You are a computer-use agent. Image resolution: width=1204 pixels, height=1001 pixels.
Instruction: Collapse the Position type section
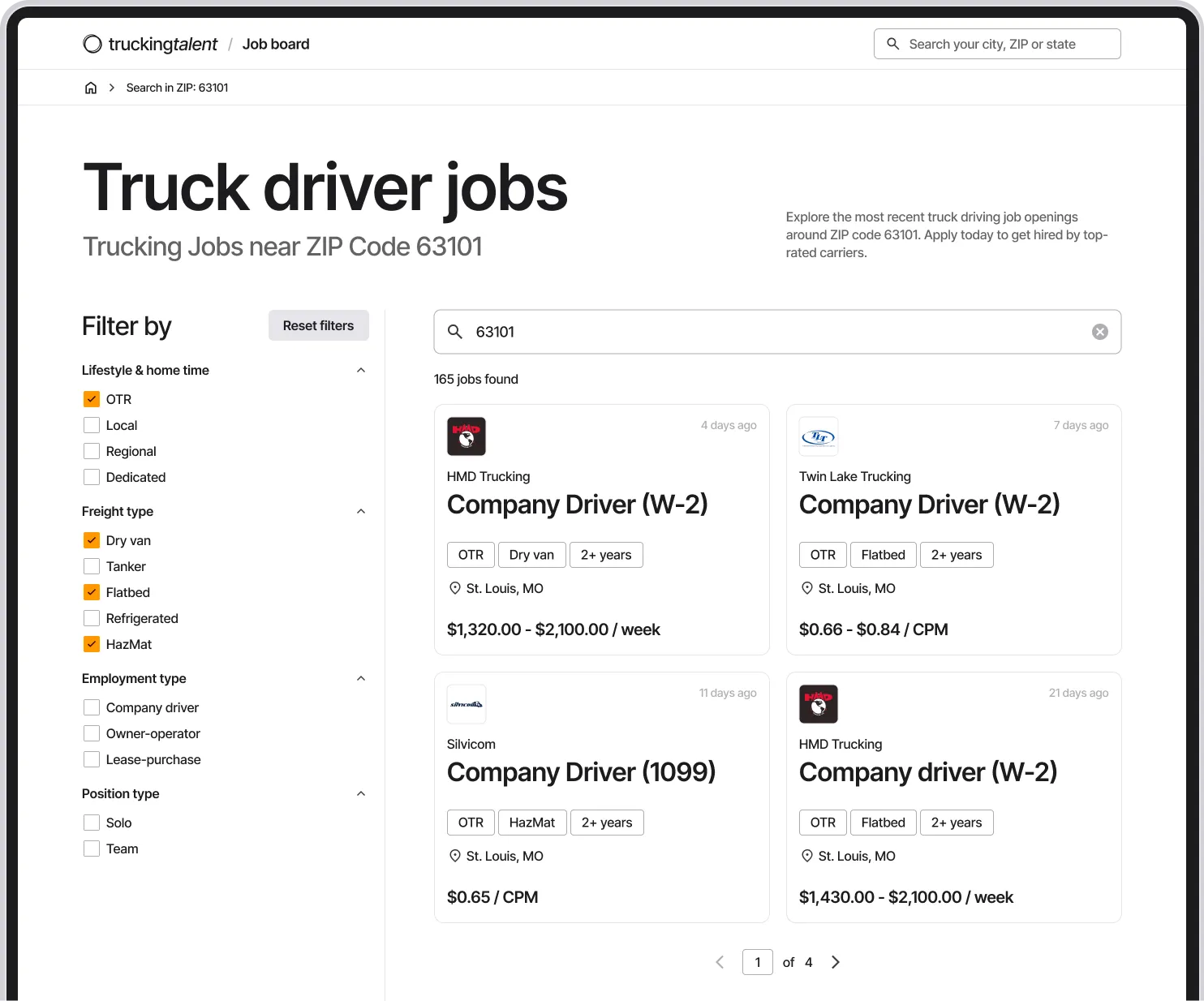(361, 793)
